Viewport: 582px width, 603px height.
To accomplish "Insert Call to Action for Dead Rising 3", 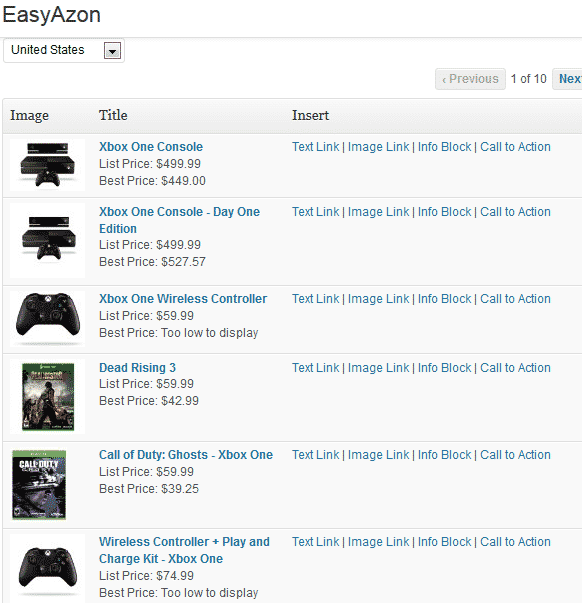I will pyautogui.click(x=515, y=367).
